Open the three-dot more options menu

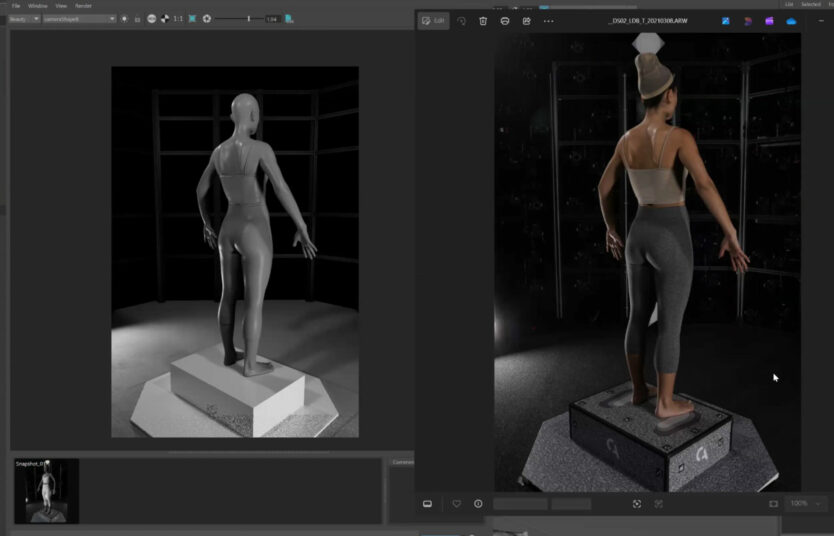tap(548, 20)
